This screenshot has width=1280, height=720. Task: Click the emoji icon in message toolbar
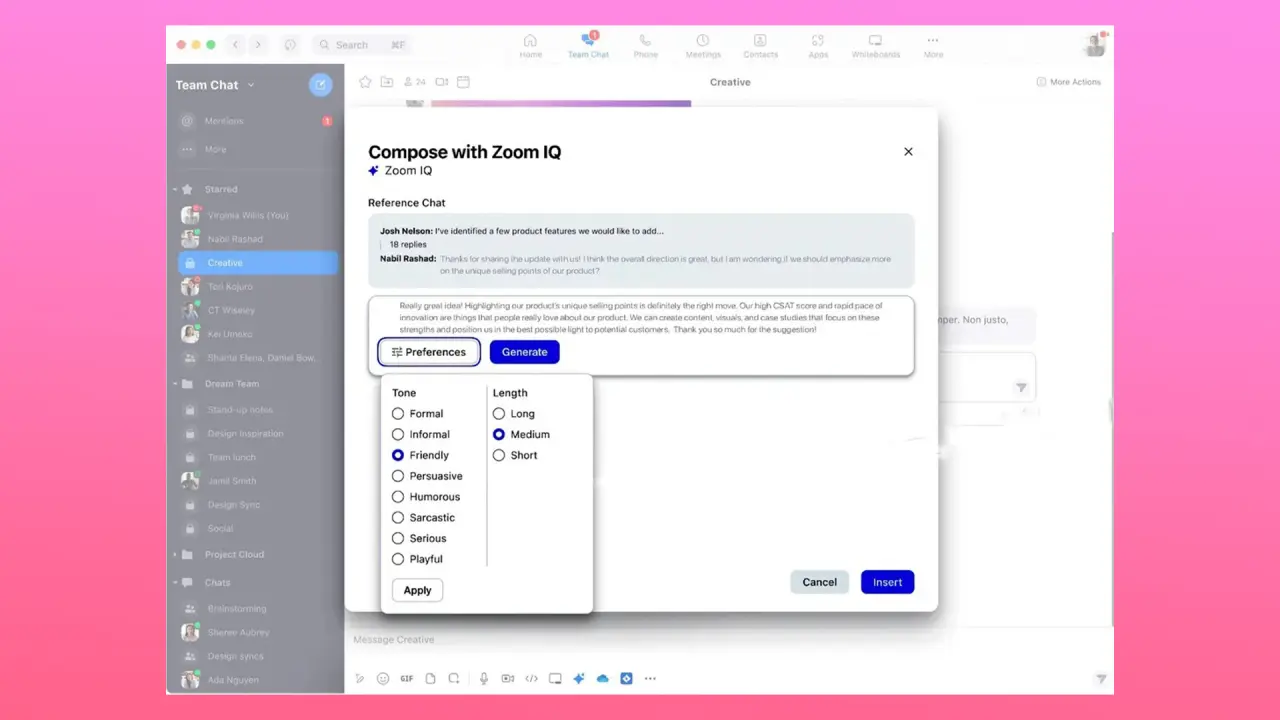(x=383, y=678)
